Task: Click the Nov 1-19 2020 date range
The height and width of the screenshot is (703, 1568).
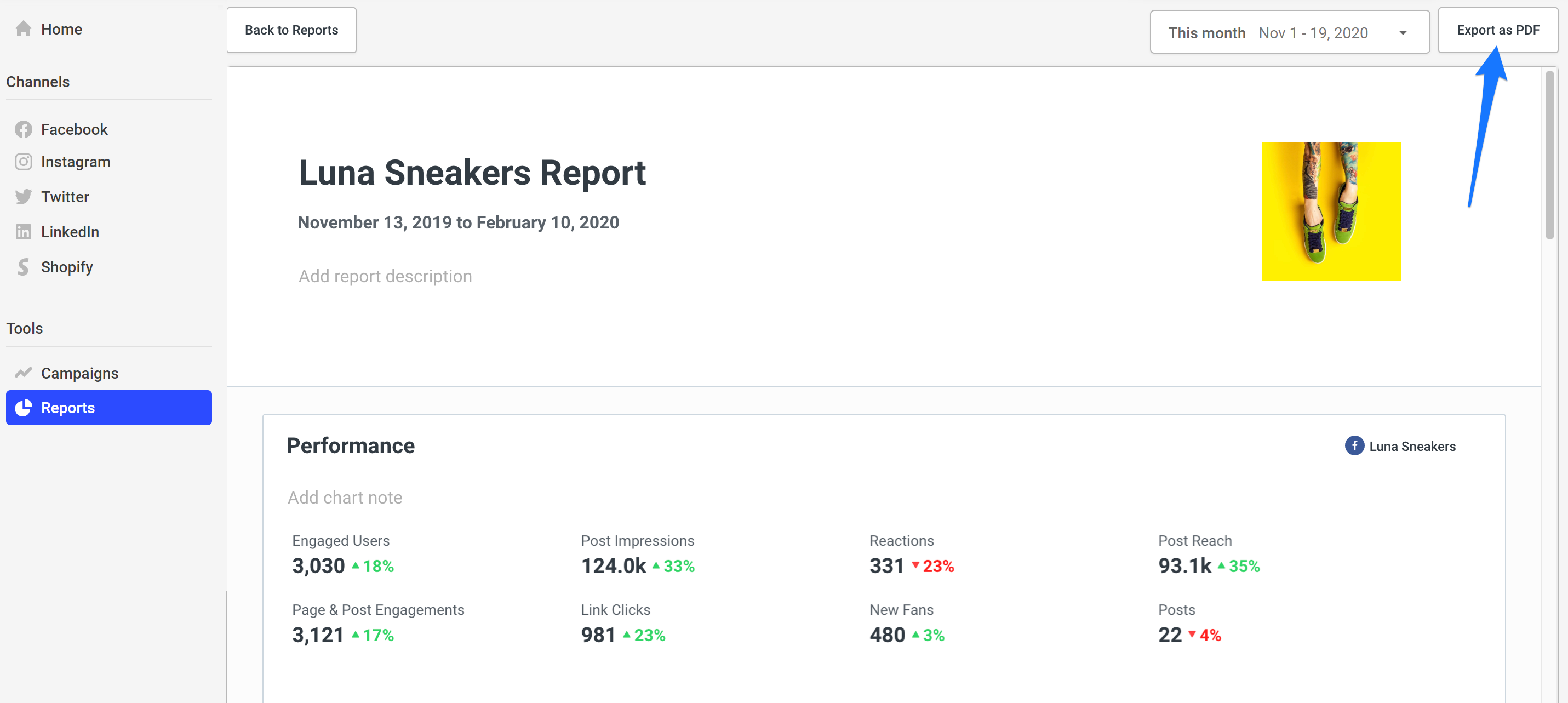Action: pos(1290,31)
